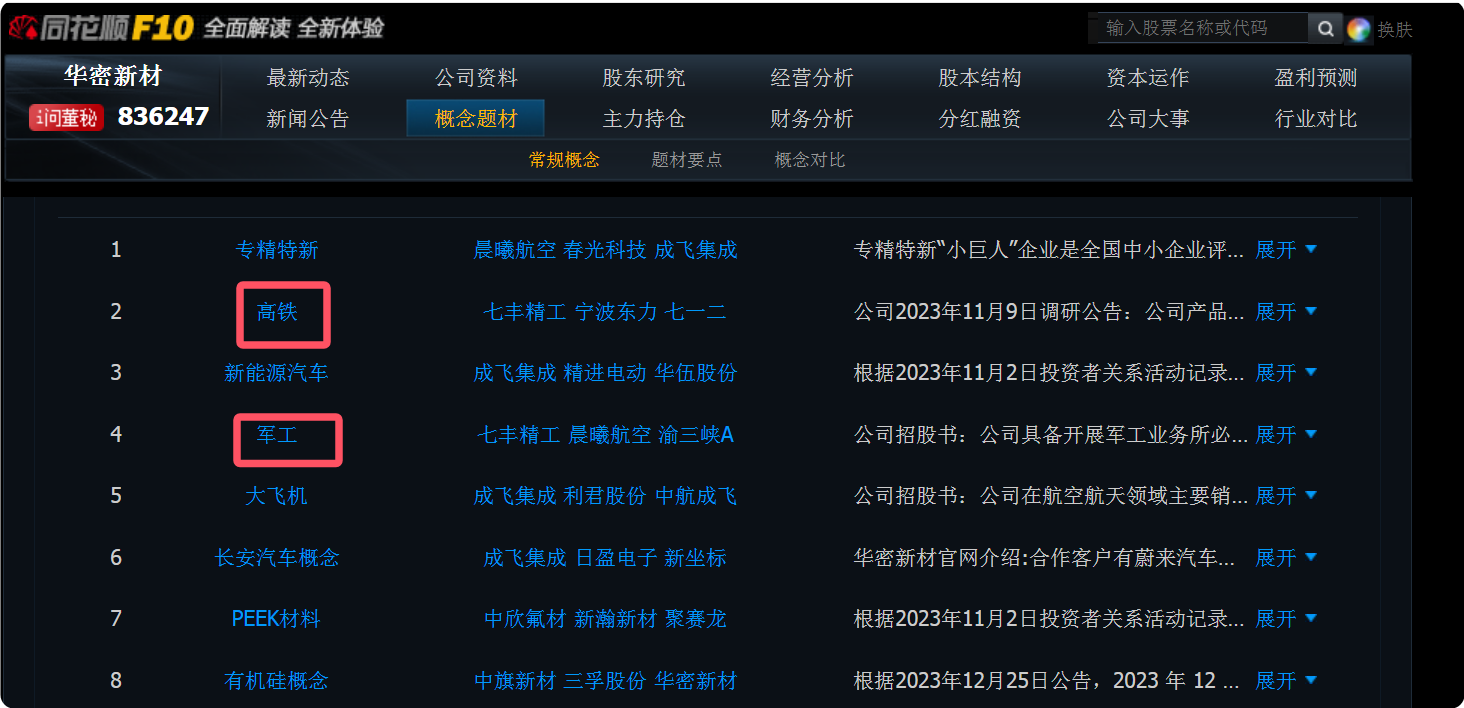
Task: Click the 大飞机 concept link
Action: tap(276, 496)
